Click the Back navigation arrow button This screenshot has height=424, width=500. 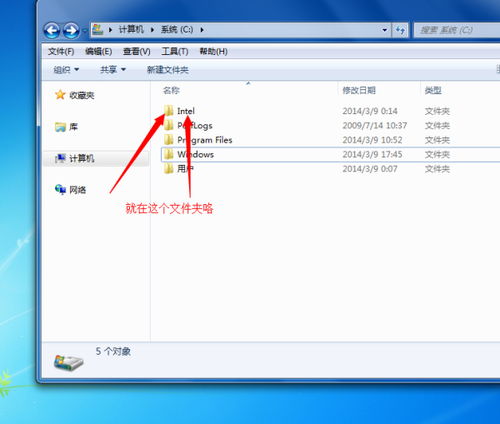pyautogui.click(x=52, y=31)
